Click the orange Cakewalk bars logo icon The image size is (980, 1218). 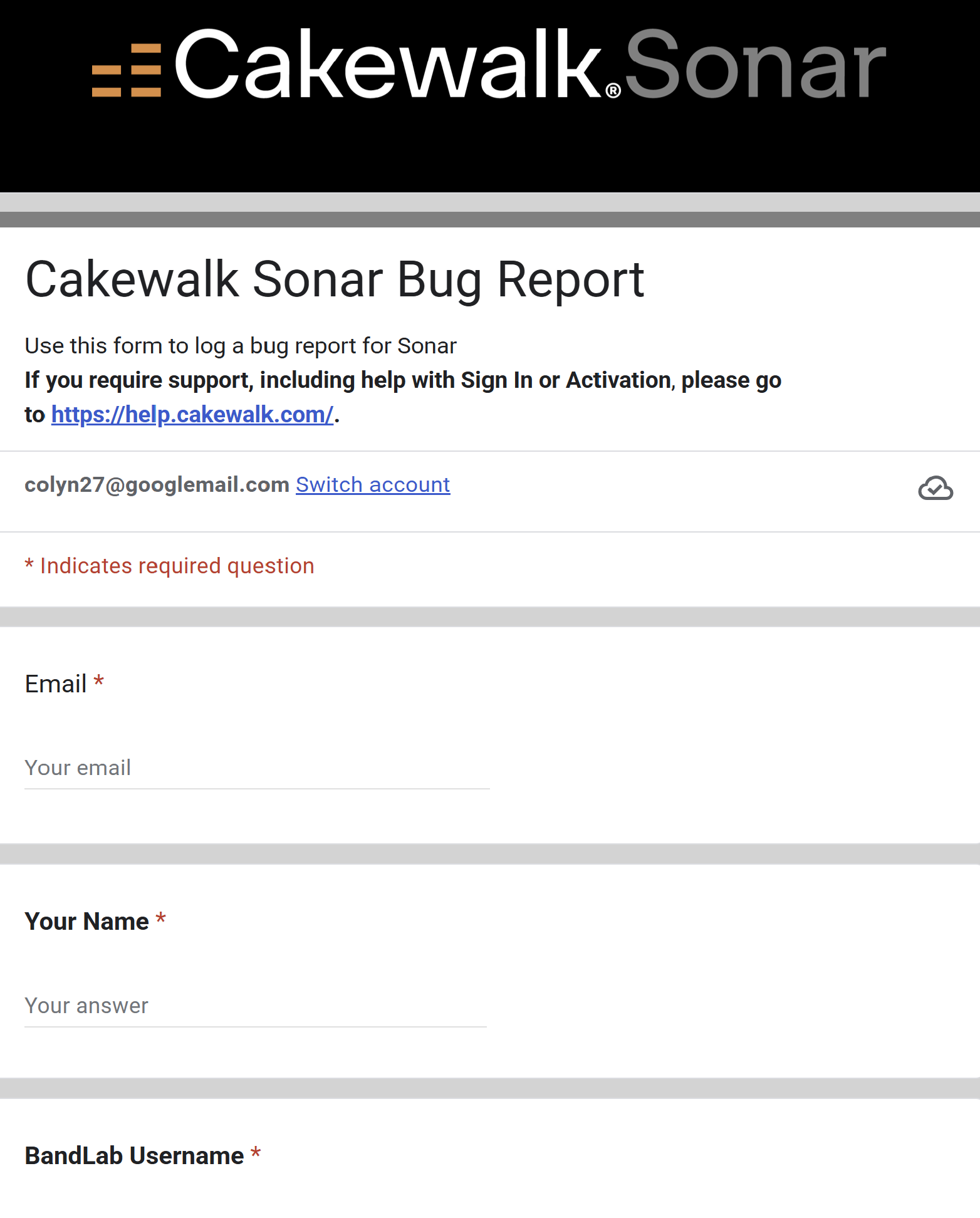[127, 70]
